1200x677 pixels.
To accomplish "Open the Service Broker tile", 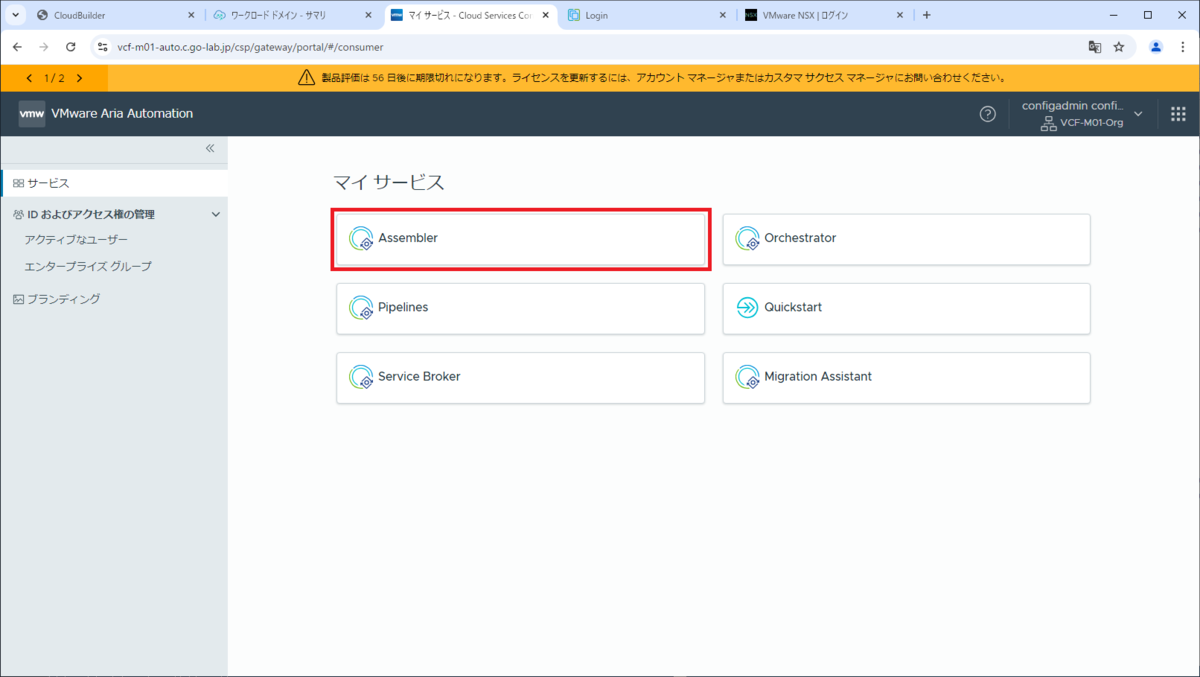I will pos(520,377).
